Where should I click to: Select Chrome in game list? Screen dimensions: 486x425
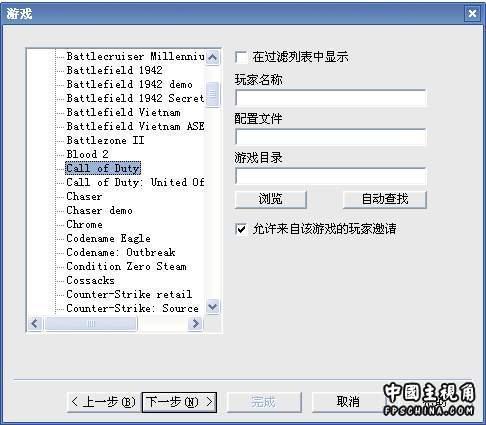click(84, 224)
